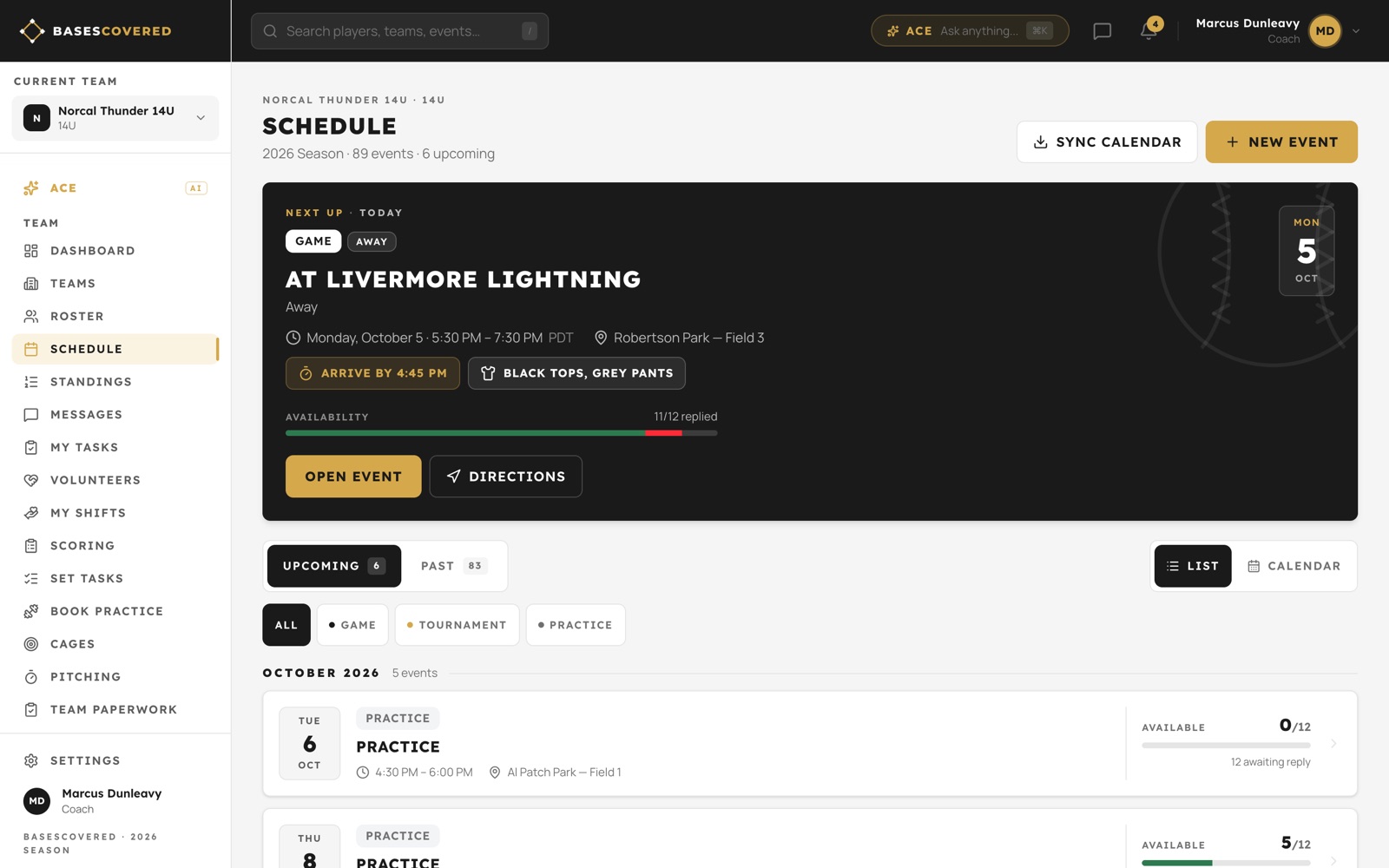1389x868 pixels.
Task: Open Roster page in sidebar
Action: (x=115, y=316)
